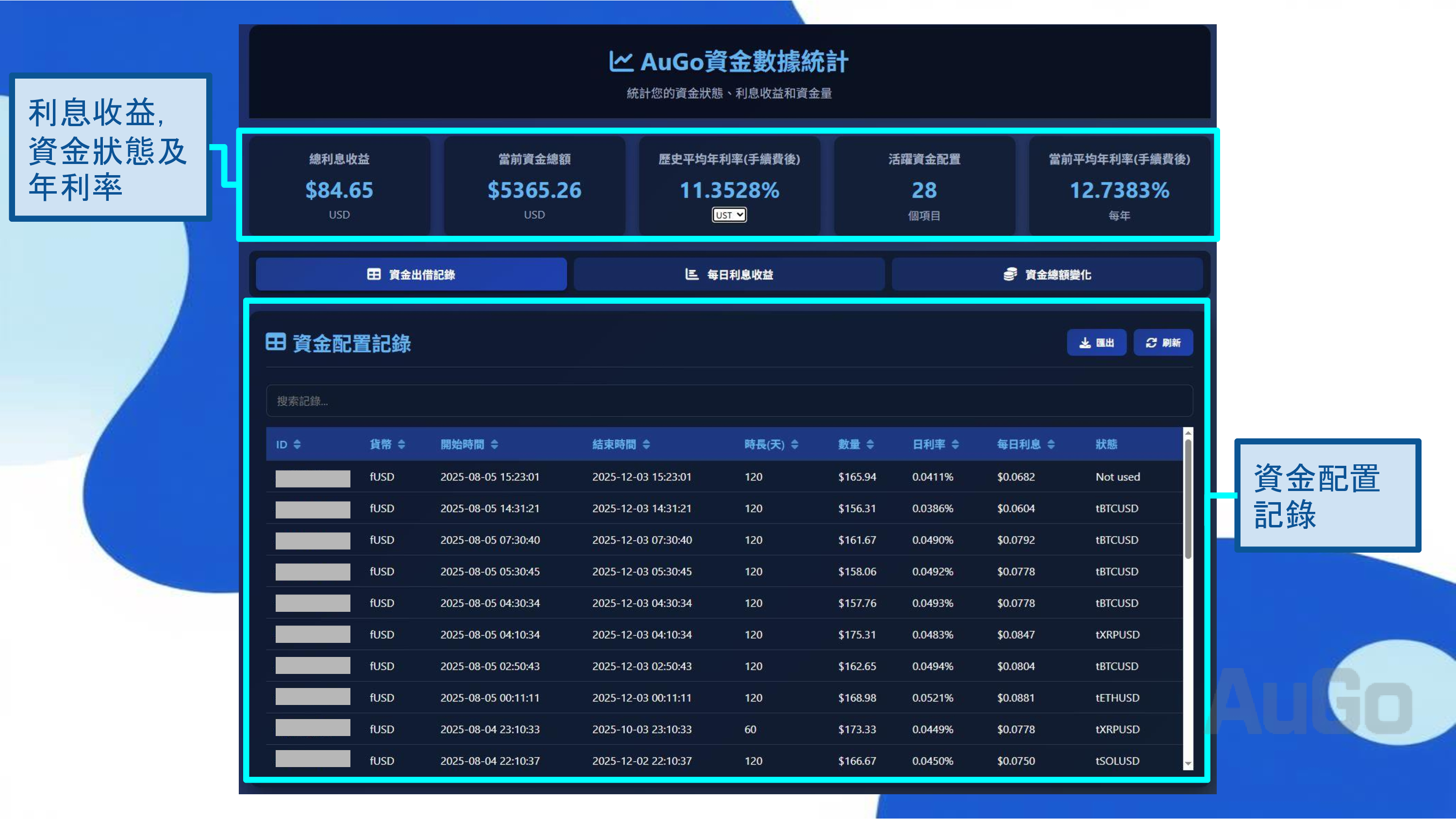Image resolution: width=1456 pixels, height=819 pixels.
Task: Click the 28 active allocations value
Action: pos(924,191)
